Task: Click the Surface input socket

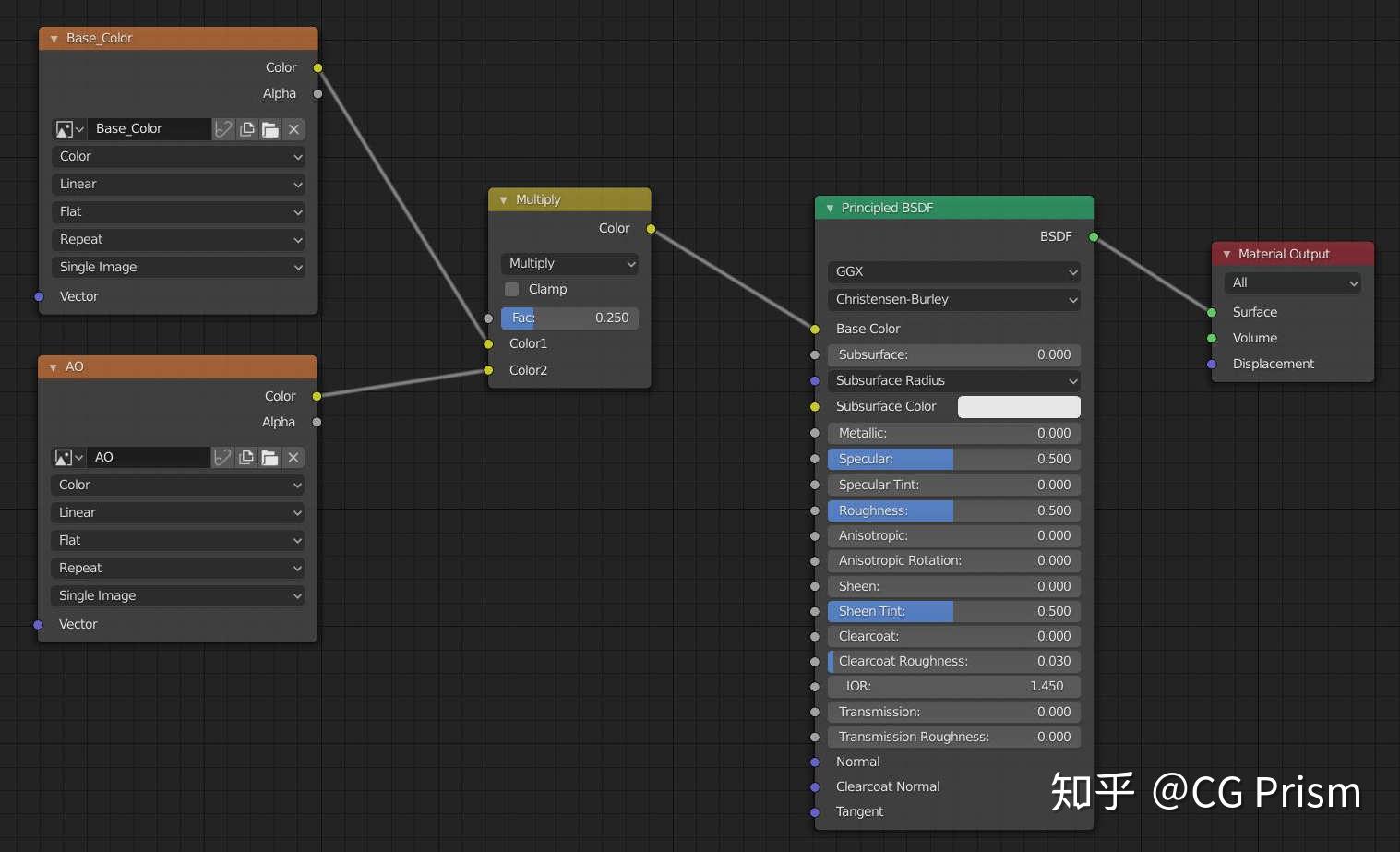Action: tap(1212, 313)
